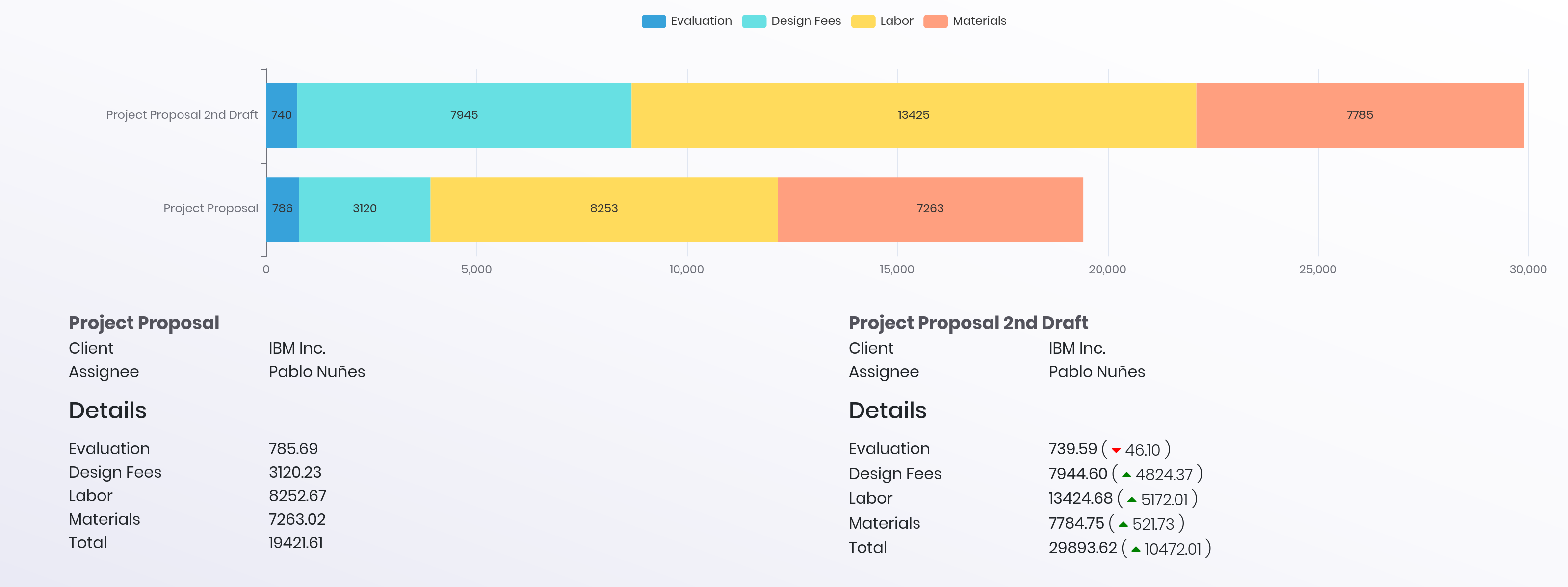Click the 8253 Labor bar segment
The height and width of the screenshot is (587, 1568).
click(603, 208)
